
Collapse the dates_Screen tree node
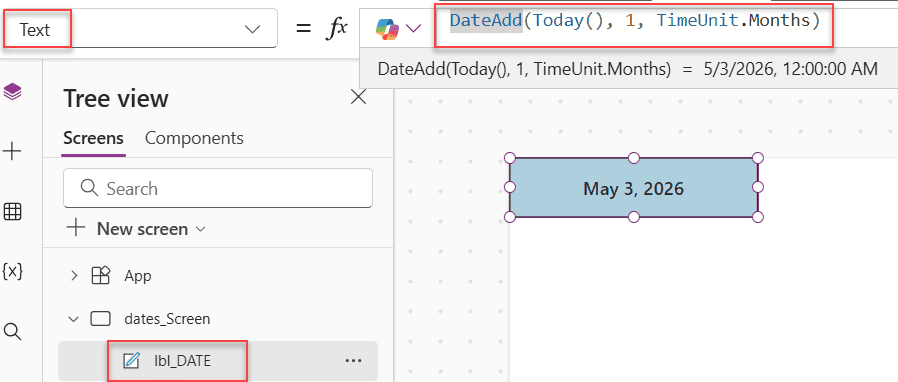point(73,319)
